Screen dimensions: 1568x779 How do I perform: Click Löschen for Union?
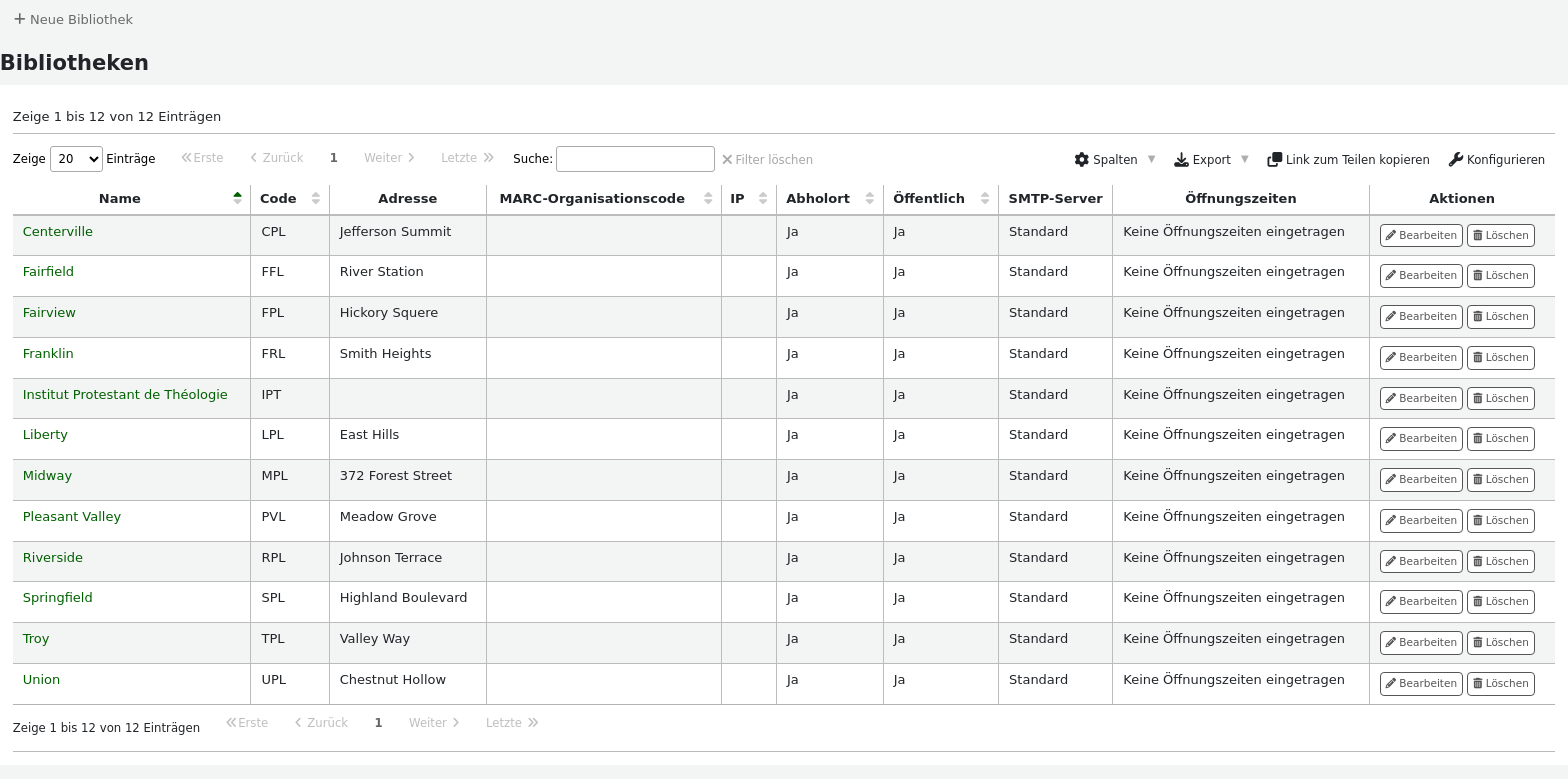pos(1500,683)
